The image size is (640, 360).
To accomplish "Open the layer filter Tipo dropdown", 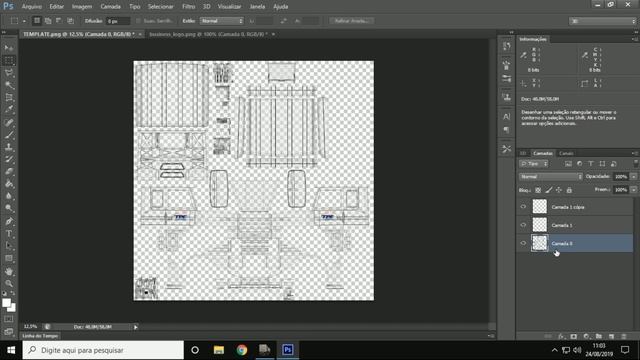I will (x=533, y=164).
